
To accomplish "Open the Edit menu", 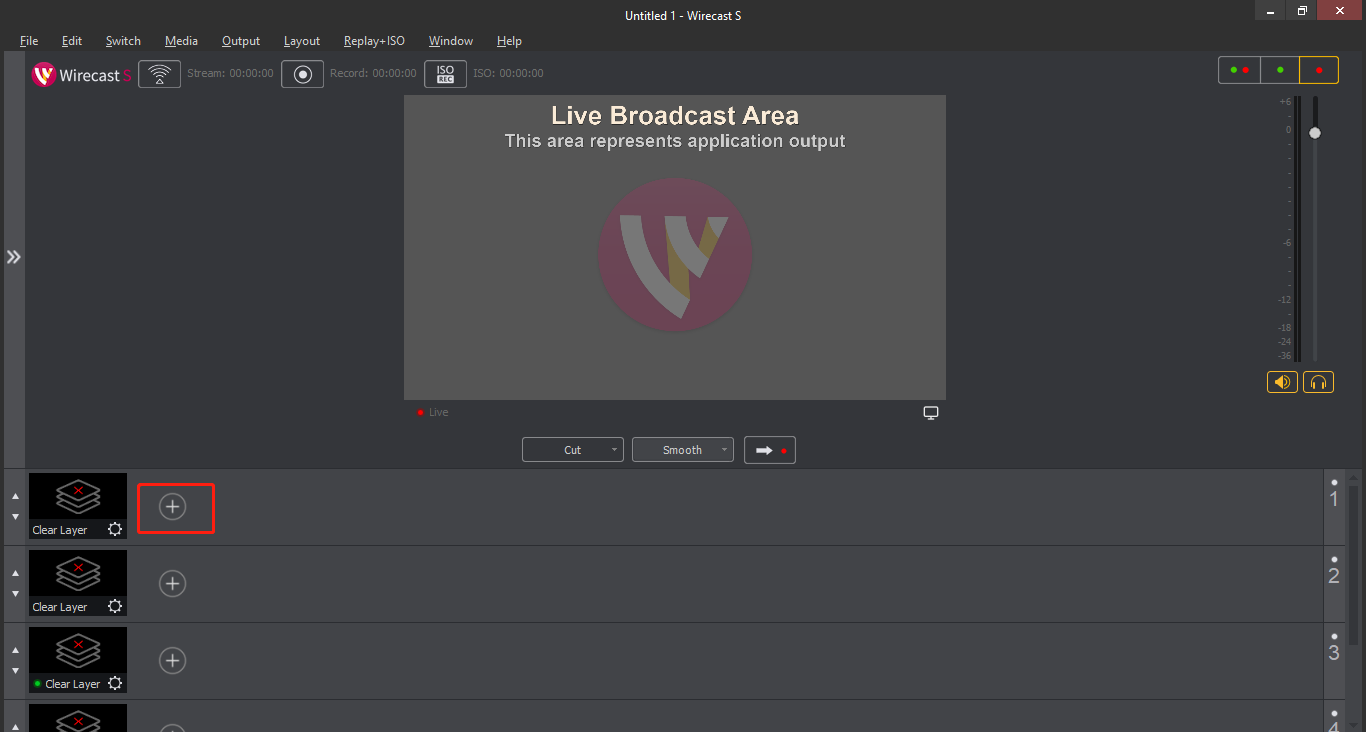I will (72, 41).
